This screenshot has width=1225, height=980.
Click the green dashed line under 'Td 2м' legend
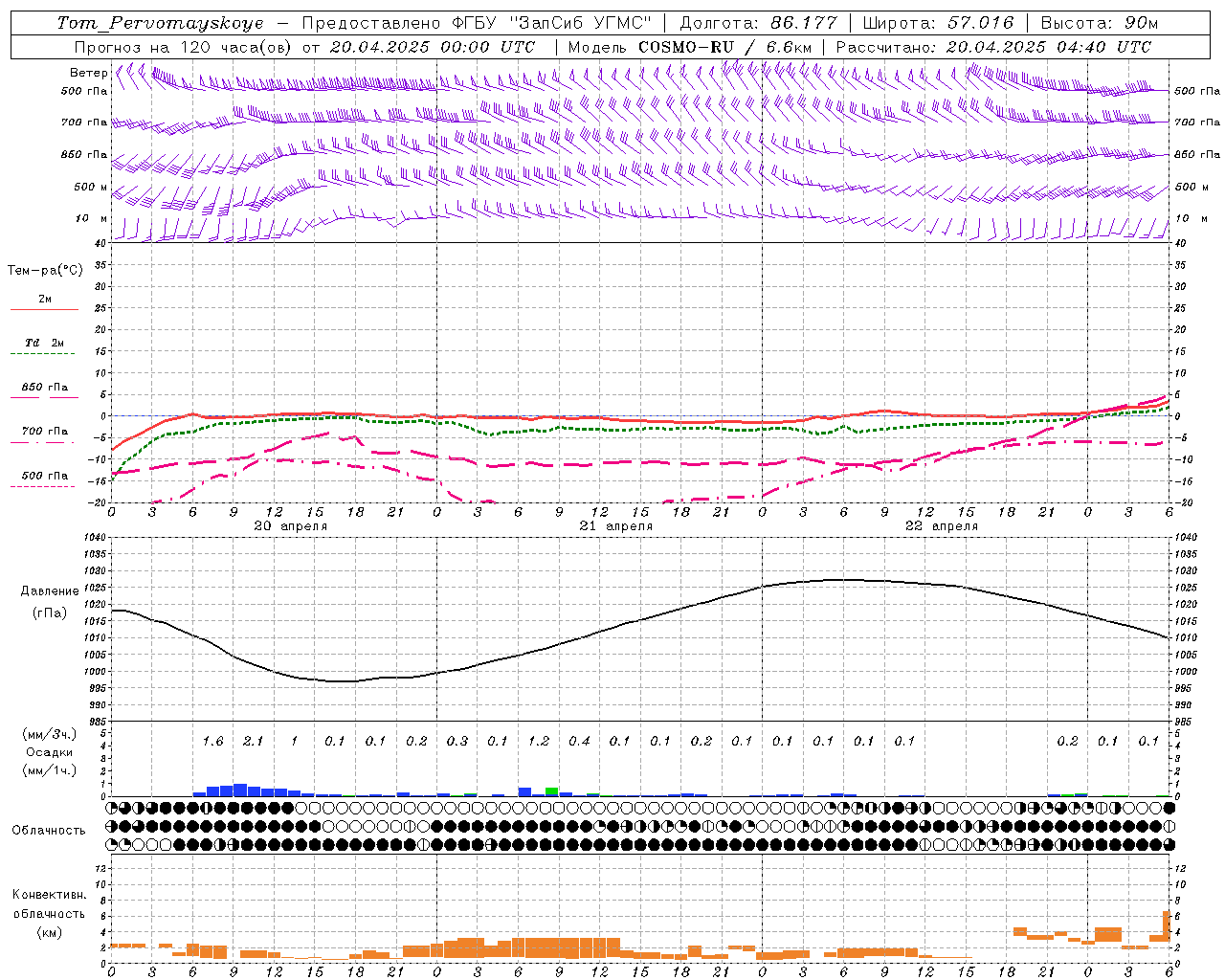(x=43, y=354)
